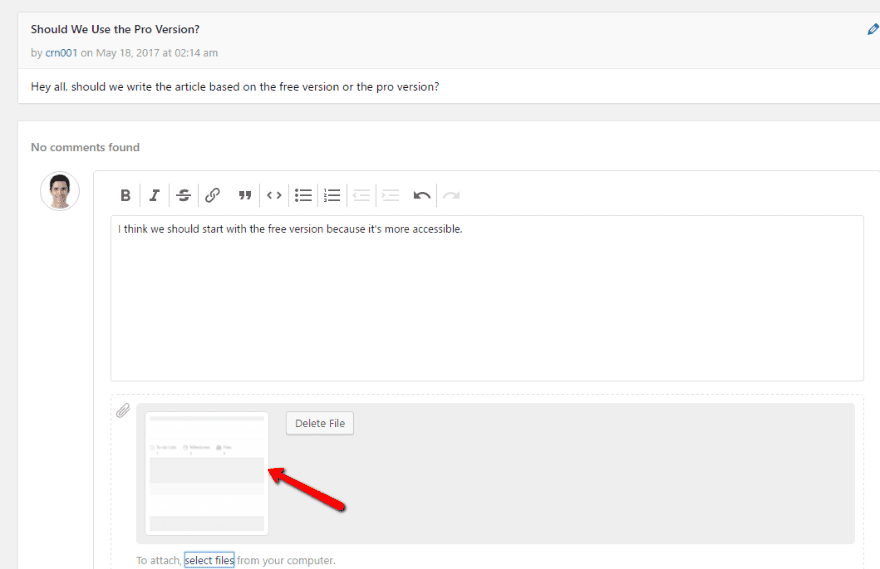Viewport: 880px width, 569px height.
Task: Toggle bold formatting in comment editor
Action: click(125, 195)
